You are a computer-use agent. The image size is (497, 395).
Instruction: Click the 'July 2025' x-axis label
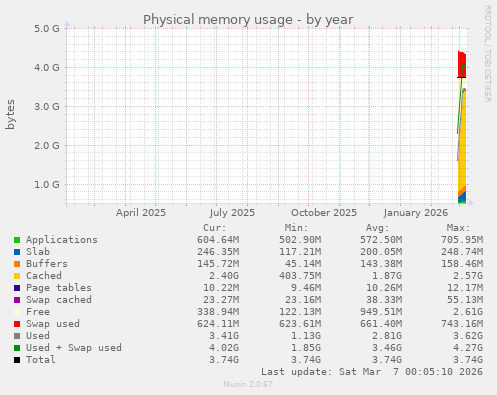coord(232,213)
